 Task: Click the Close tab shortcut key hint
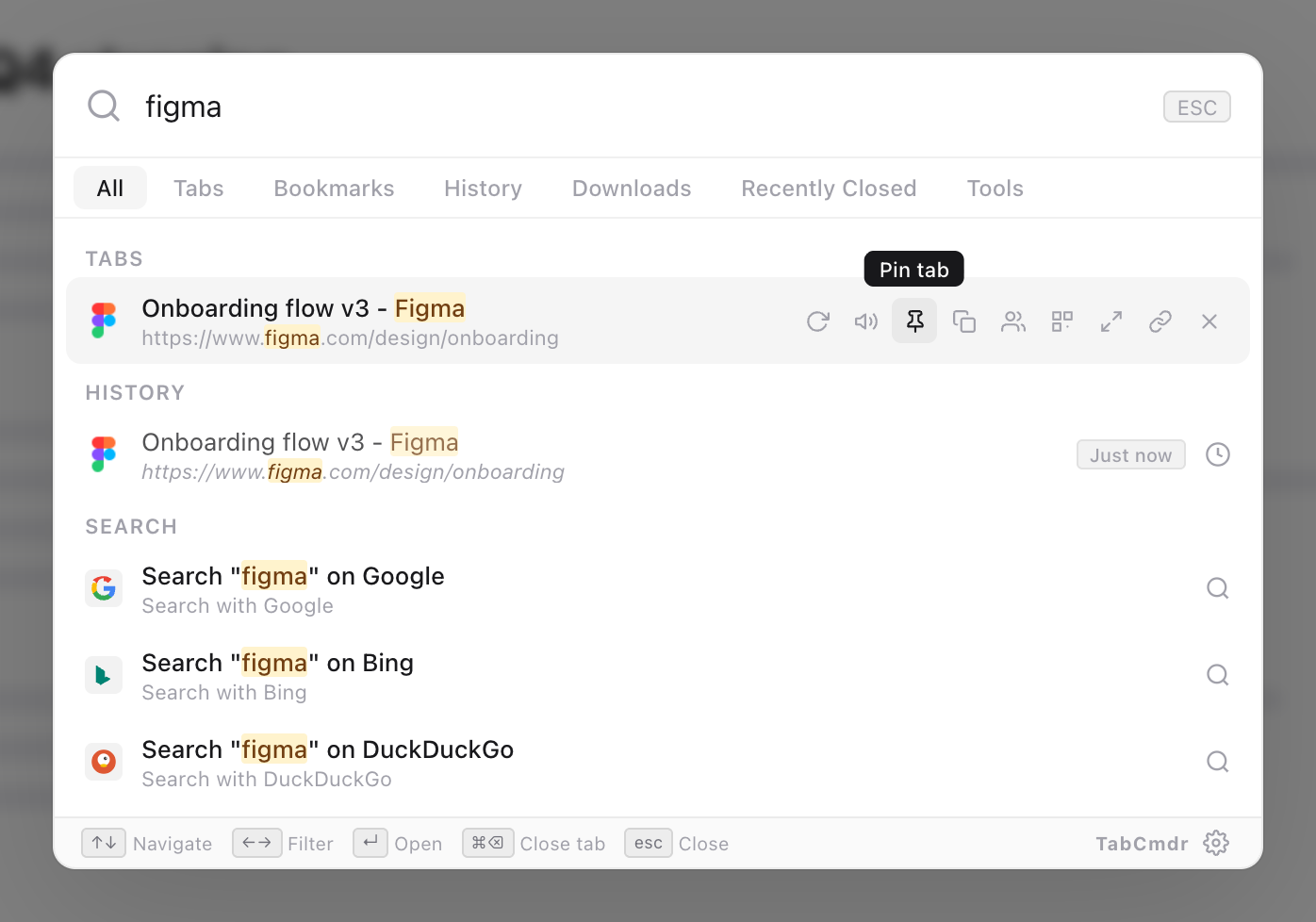(488, 843)
